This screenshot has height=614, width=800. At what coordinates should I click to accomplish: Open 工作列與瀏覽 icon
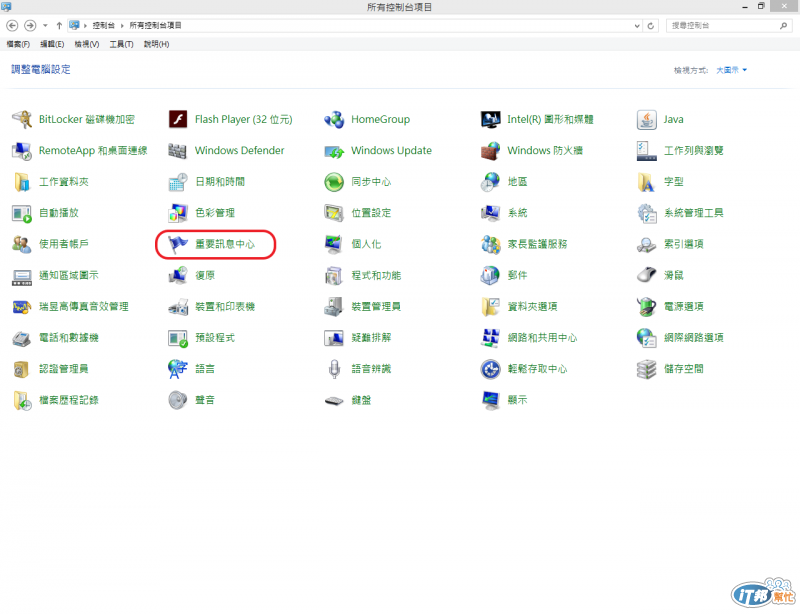pos(646,151)
